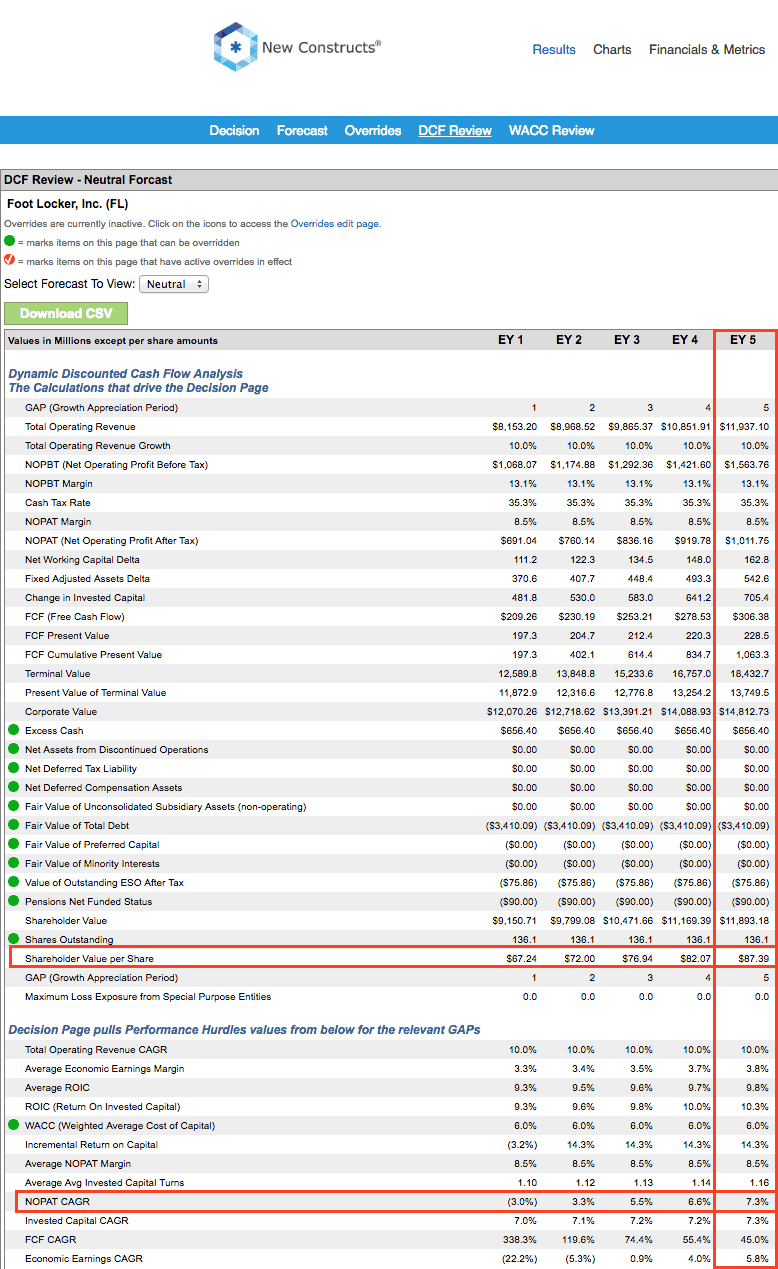Click the NOPBT Margin row label

pyautogui.click(x=59, y=484)
